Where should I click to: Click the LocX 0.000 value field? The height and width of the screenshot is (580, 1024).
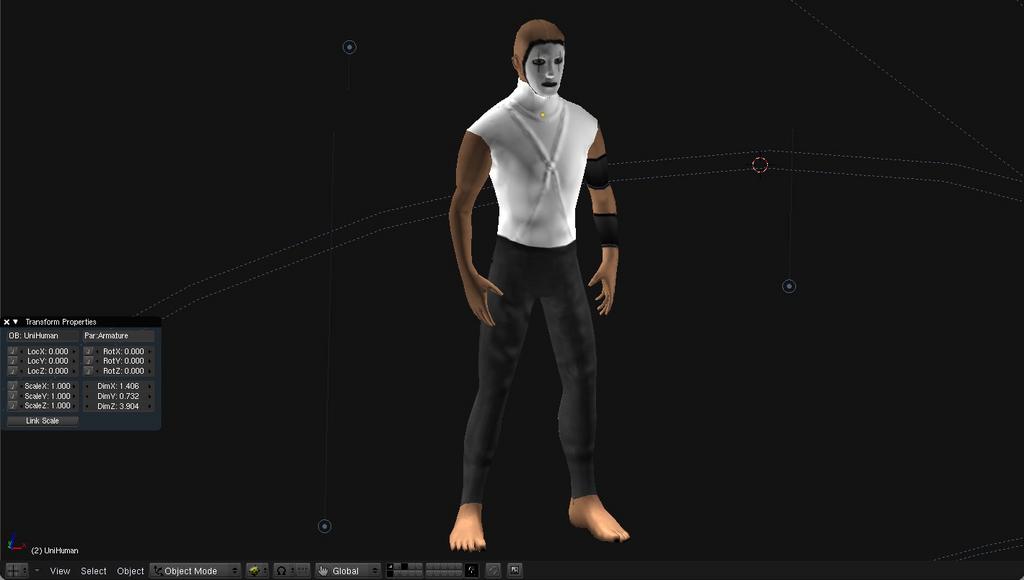(48, 351)
